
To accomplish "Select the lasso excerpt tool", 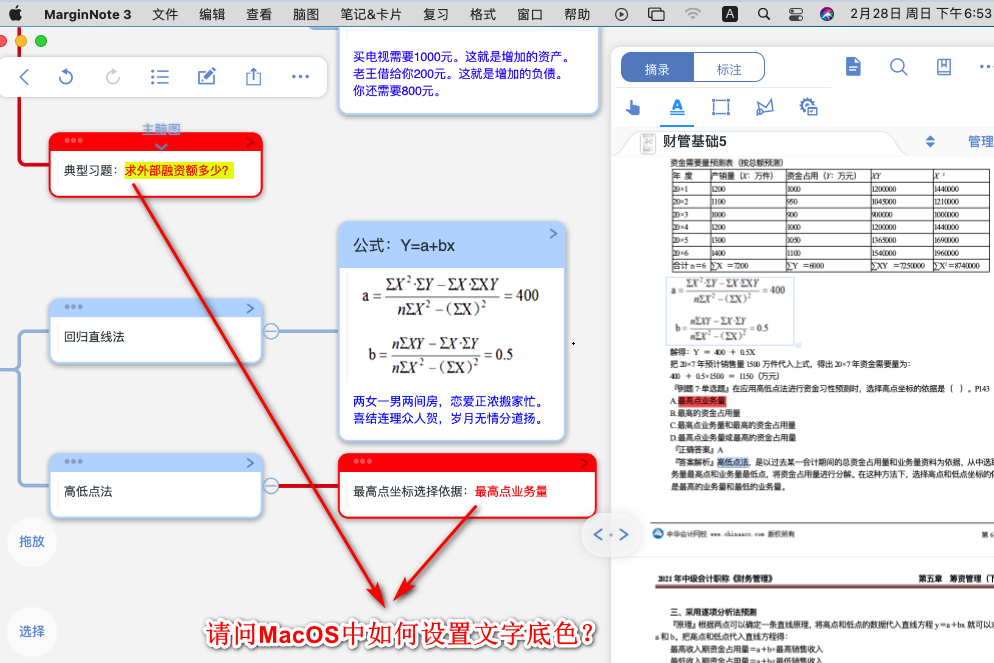I will [x=765, y=107].
